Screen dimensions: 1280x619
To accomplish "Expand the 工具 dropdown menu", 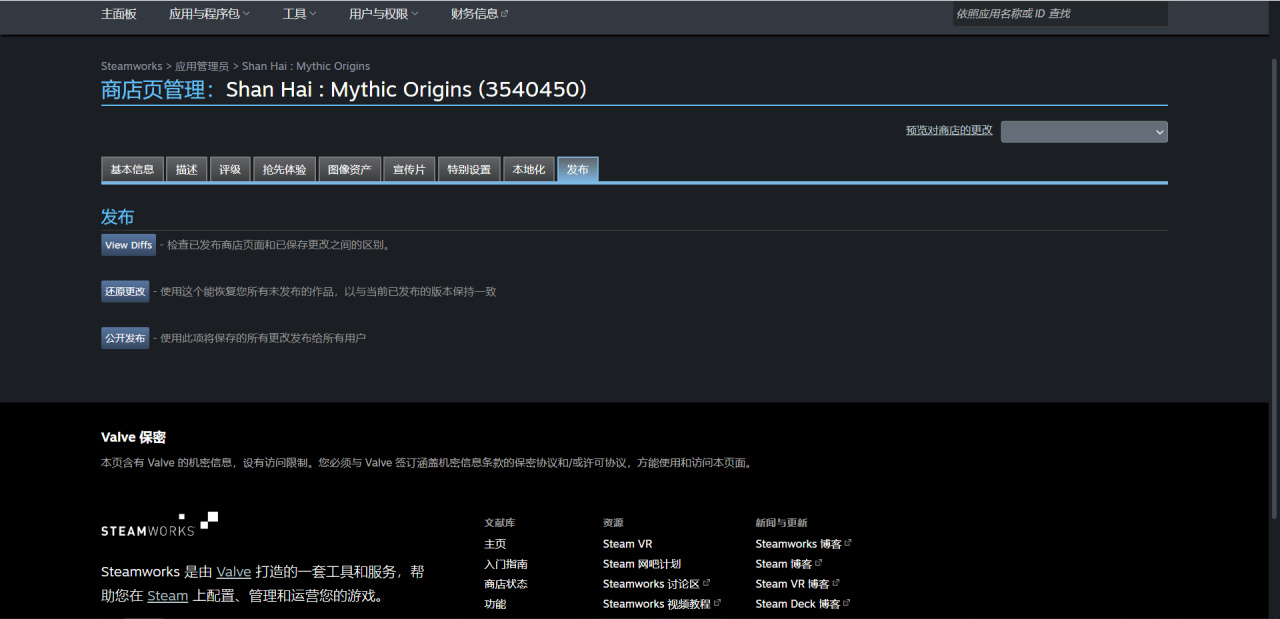I will point(299,14).
